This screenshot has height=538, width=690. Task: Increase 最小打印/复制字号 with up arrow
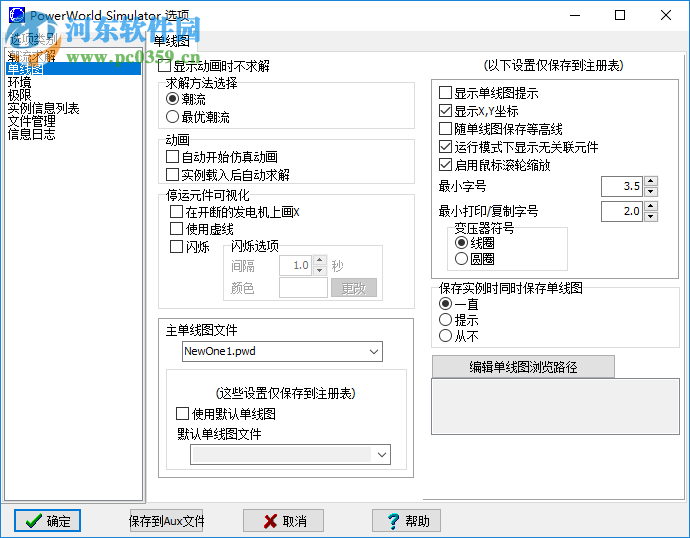pyautogui.click(x=651, y=206)
